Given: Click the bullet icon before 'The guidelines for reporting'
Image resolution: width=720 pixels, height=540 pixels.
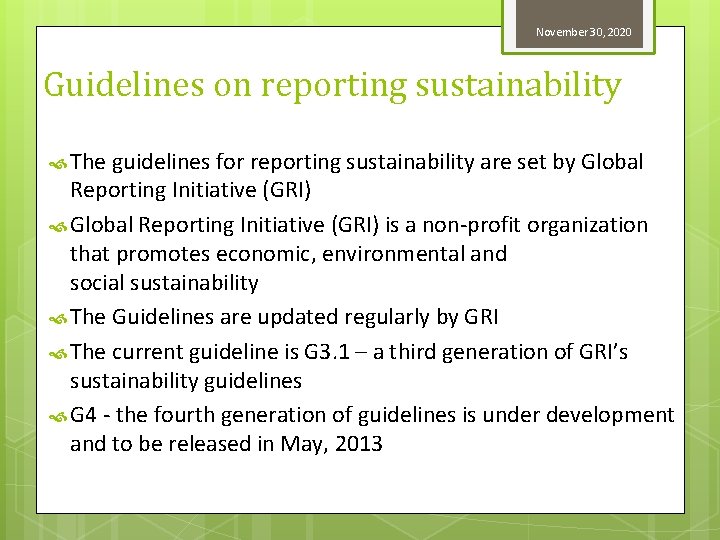Looking at the screenshot, I should [58, 164].
